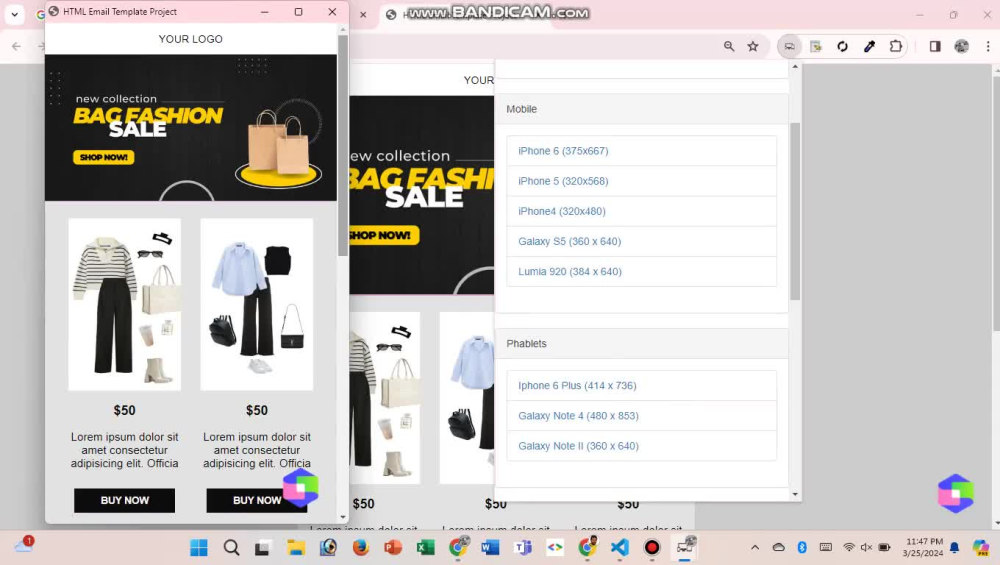
Task: Select Galaxy Note II (360 x 640) device
Action: pos(642,446)
